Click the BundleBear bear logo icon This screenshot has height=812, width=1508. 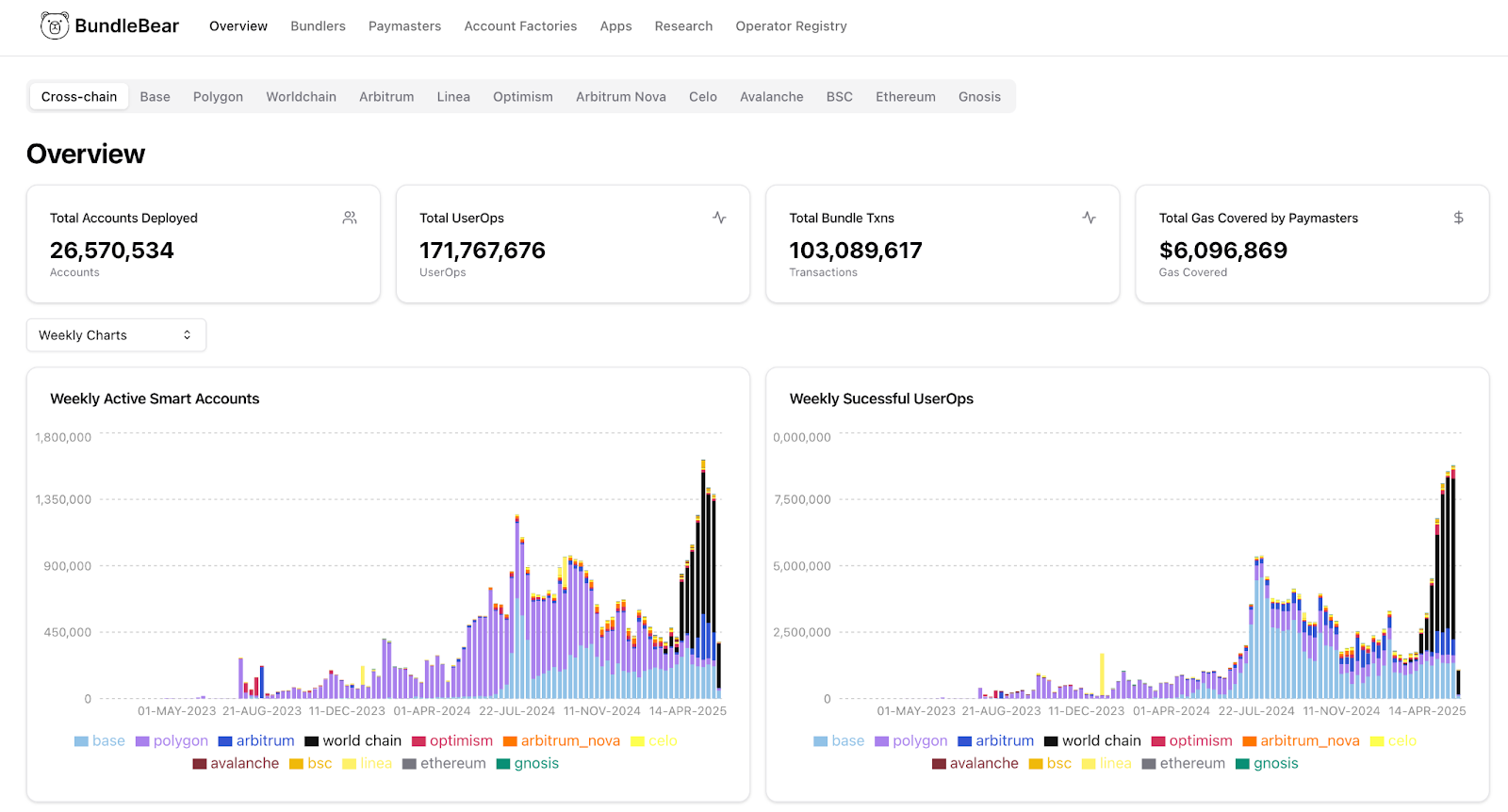55,26
